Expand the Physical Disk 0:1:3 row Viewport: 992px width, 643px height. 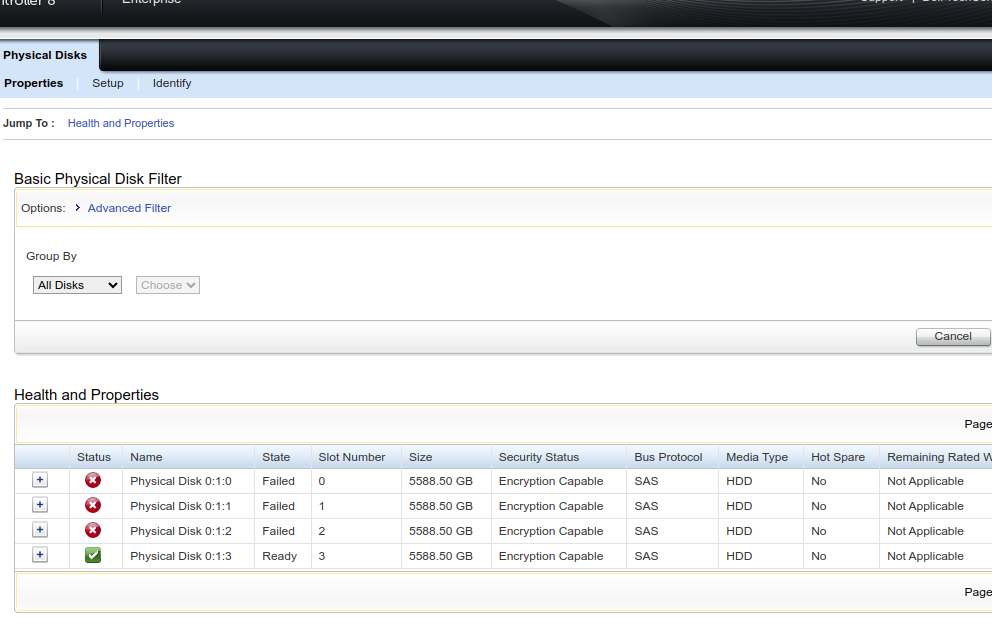pos(40,555)
